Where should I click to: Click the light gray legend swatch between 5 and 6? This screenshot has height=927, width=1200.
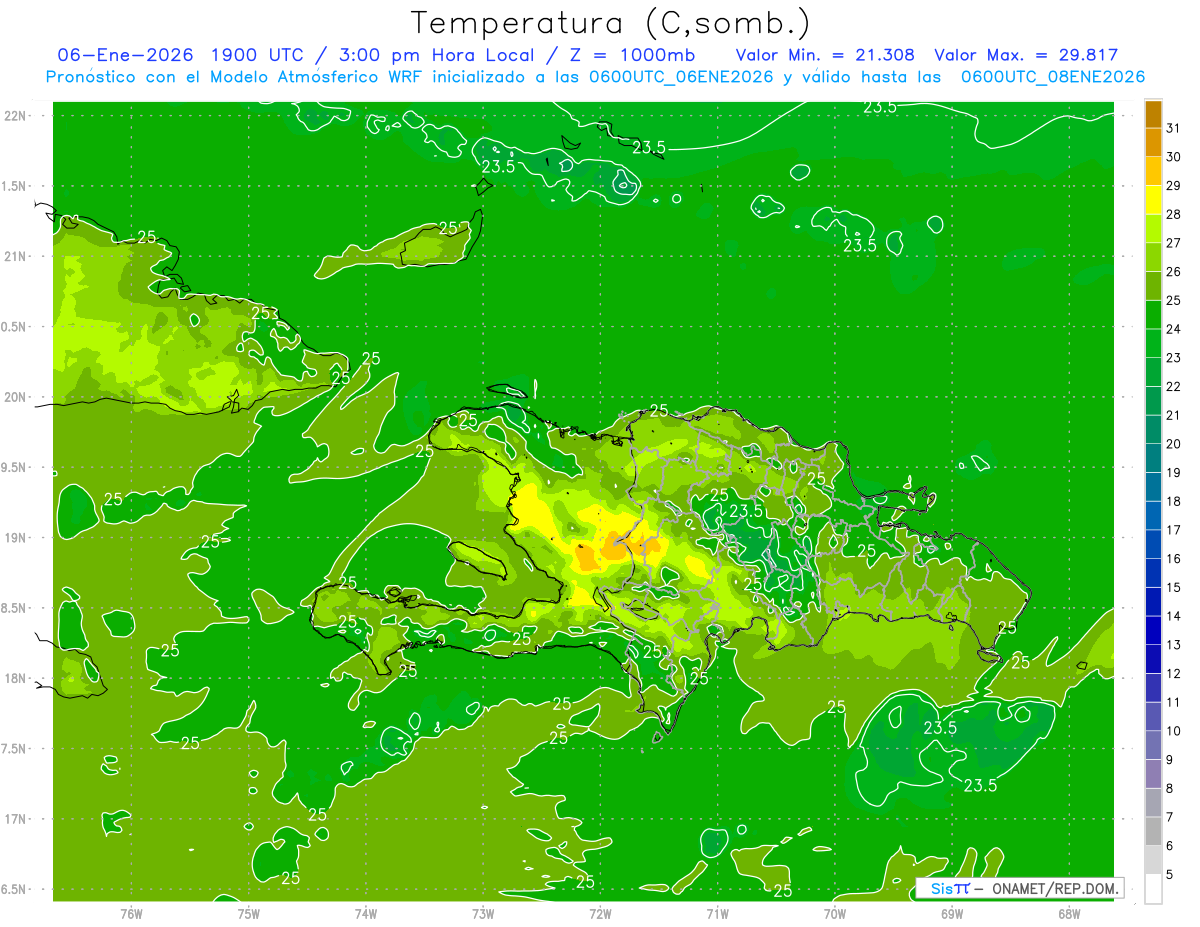(x=1153, y=860)
